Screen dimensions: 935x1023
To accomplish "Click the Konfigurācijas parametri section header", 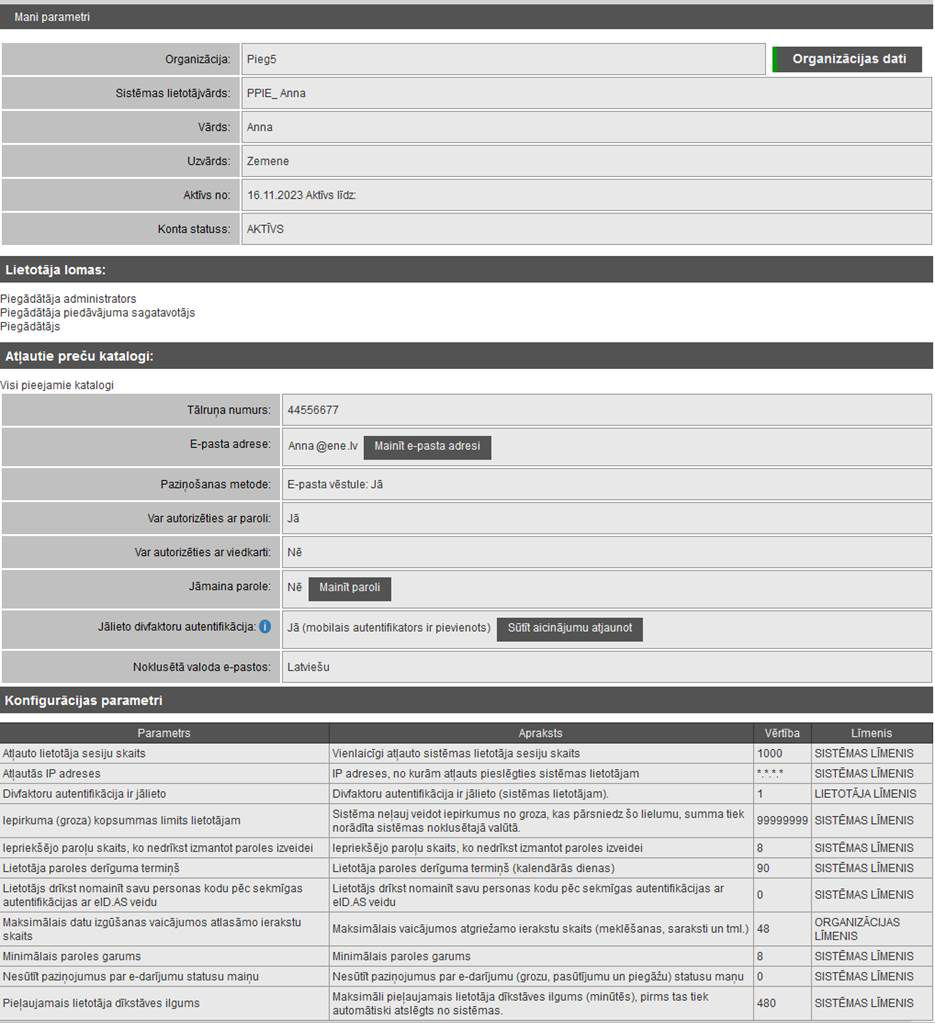I will click(x=83, y=701).
